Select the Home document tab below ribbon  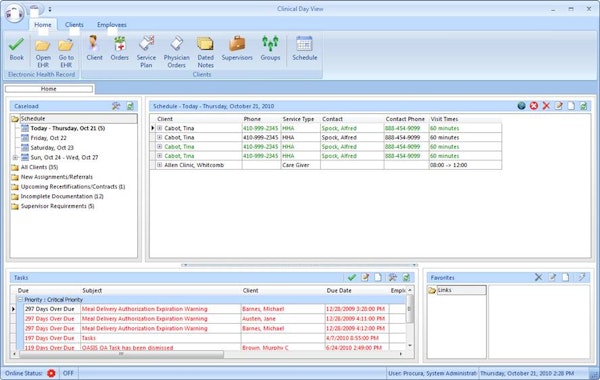(x=49, y=89)
